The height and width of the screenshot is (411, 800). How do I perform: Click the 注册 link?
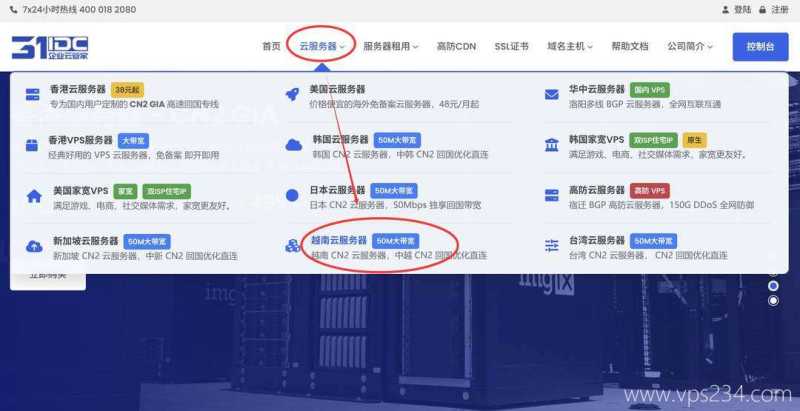pos(780,10)
